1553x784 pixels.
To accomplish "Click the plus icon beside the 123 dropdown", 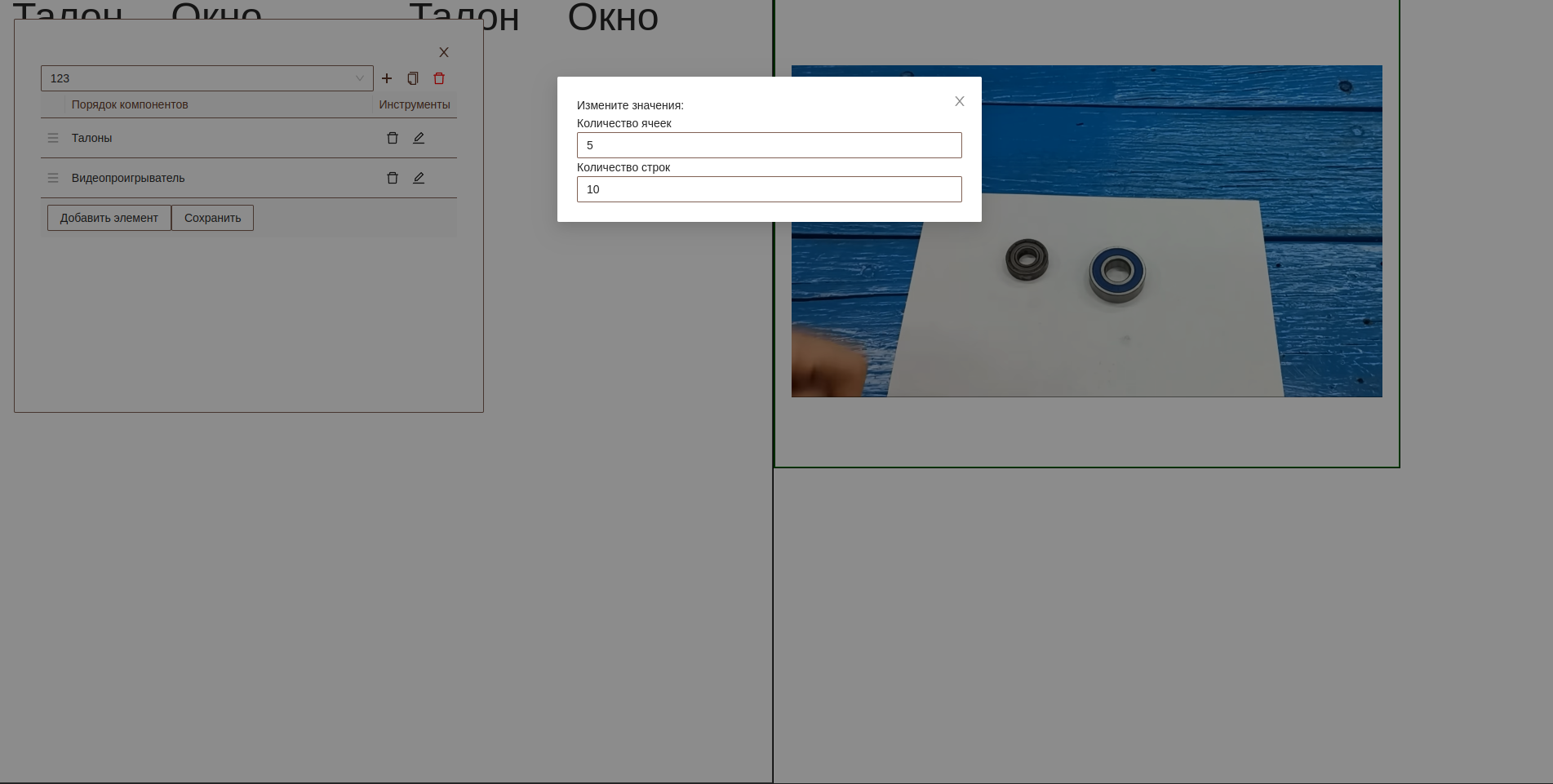I will coord(387,78).
